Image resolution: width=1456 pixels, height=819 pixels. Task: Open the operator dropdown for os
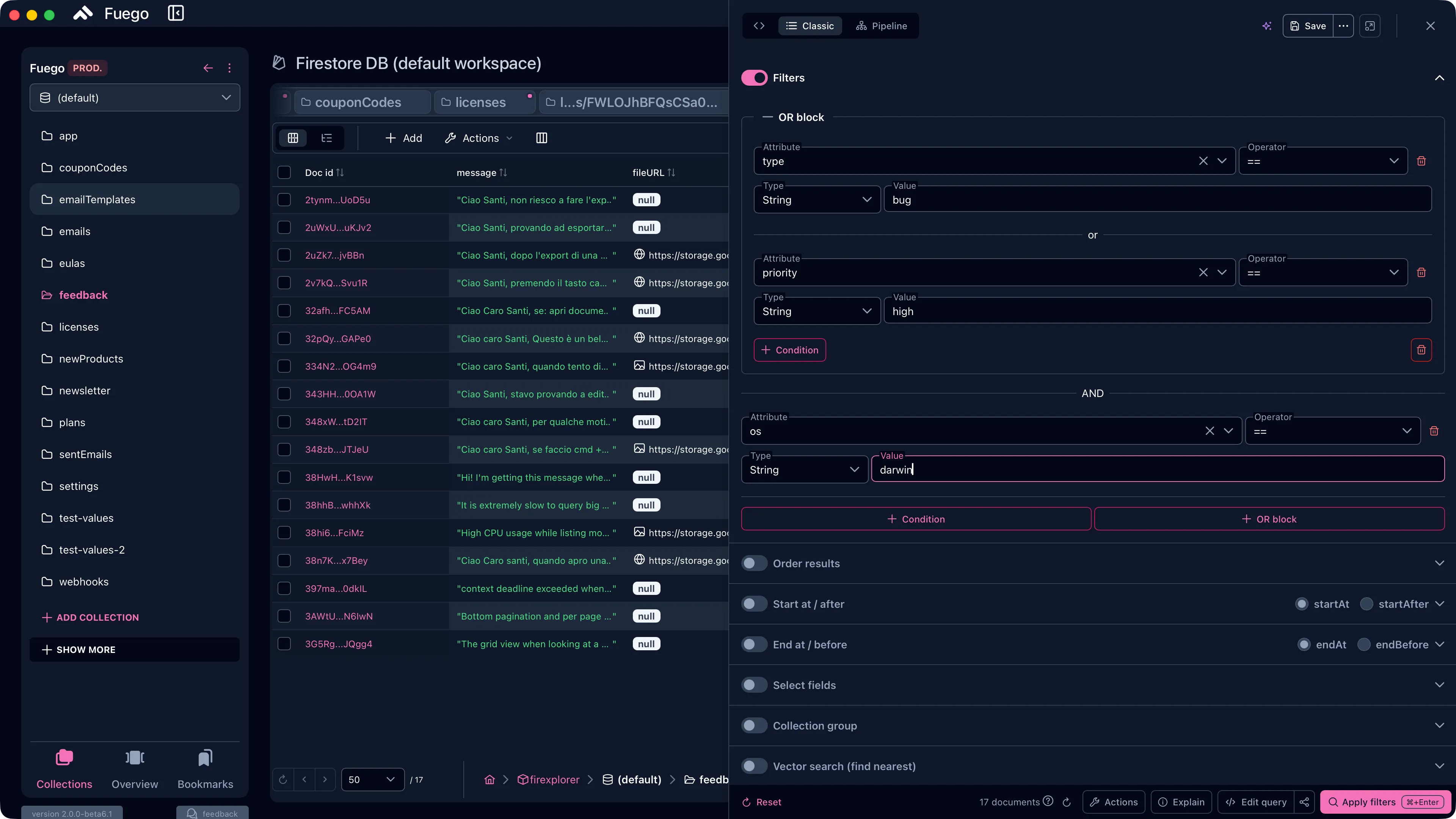[x=1333, y=431]
